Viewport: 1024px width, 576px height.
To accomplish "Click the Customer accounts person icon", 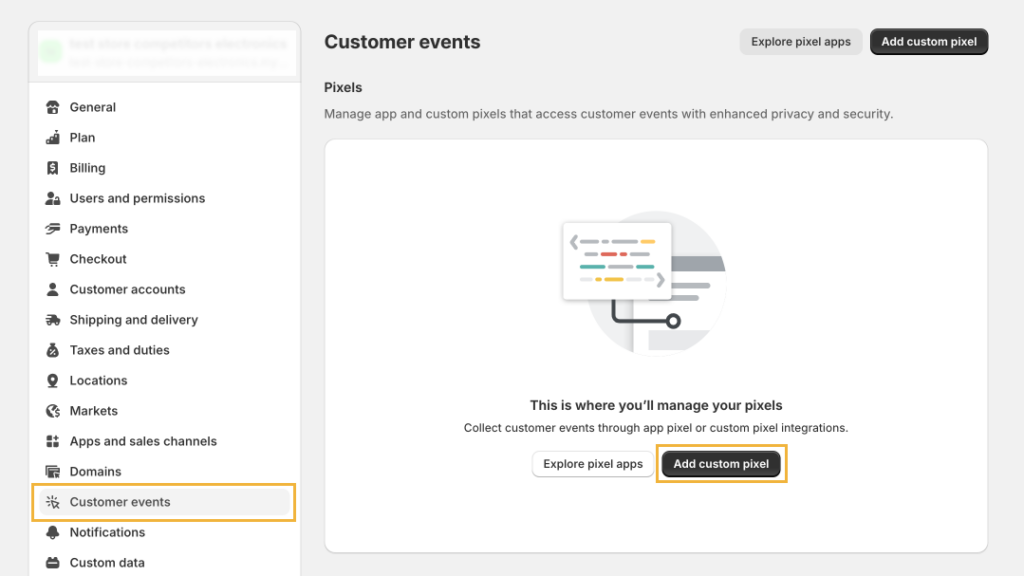I will tap(53, 289).
